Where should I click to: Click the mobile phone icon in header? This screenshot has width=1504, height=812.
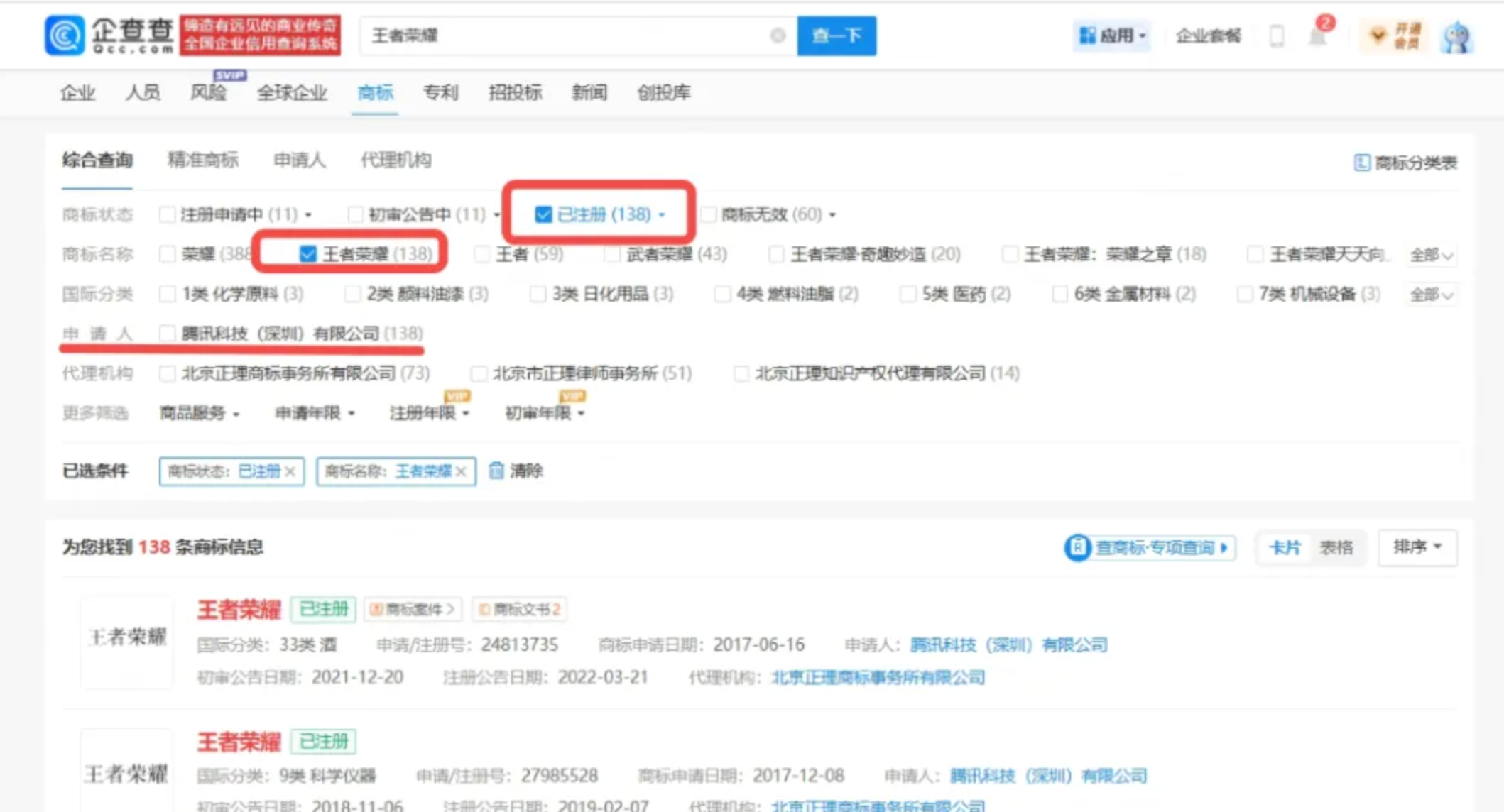click(1276, 35)
